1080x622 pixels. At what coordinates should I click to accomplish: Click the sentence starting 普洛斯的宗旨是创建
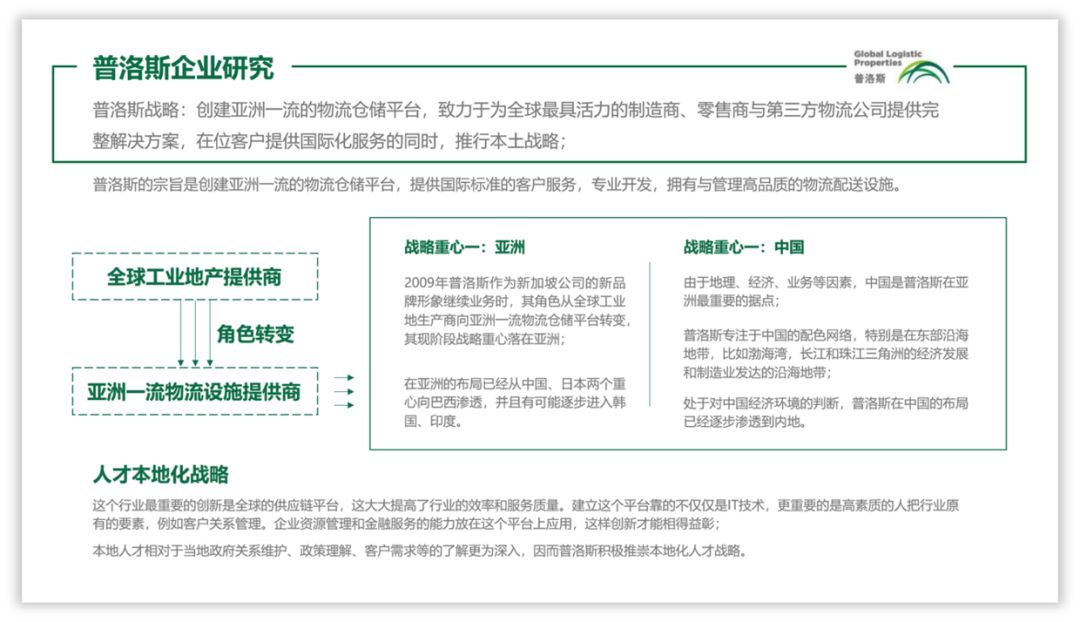pos(497,185)
